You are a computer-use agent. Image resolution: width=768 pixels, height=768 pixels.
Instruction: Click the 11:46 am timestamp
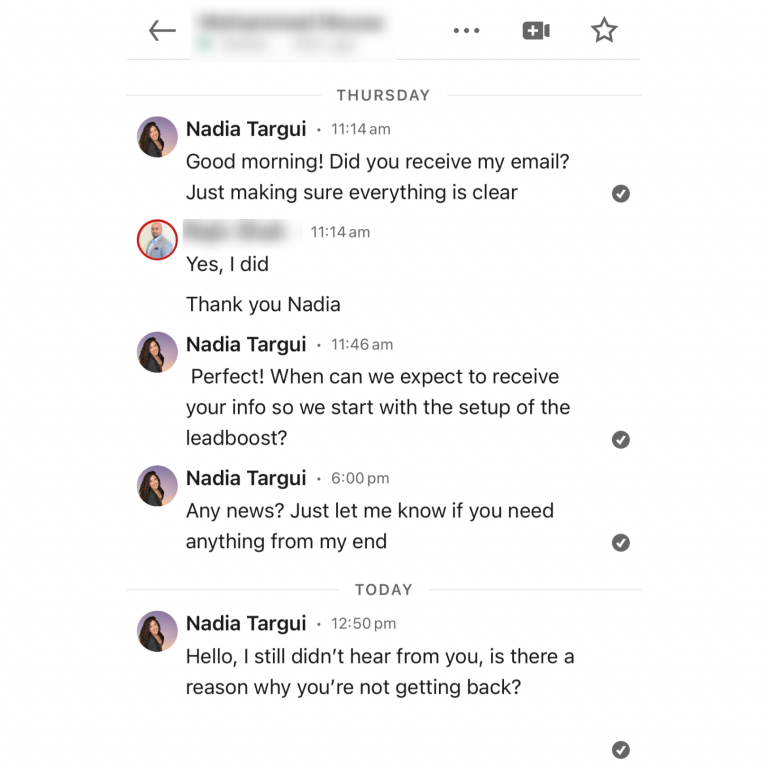click(362, 345)
